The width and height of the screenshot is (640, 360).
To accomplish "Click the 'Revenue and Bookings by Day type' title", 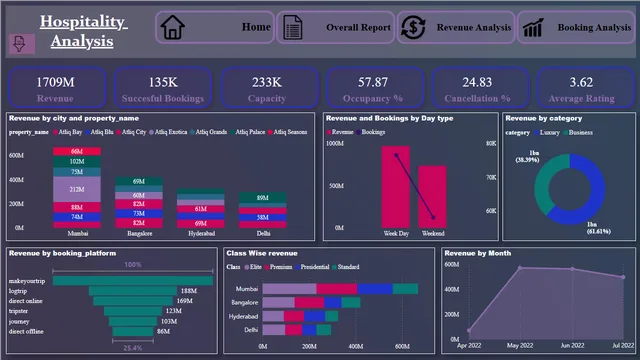I will pyautogui.click(x=389, y=118).
